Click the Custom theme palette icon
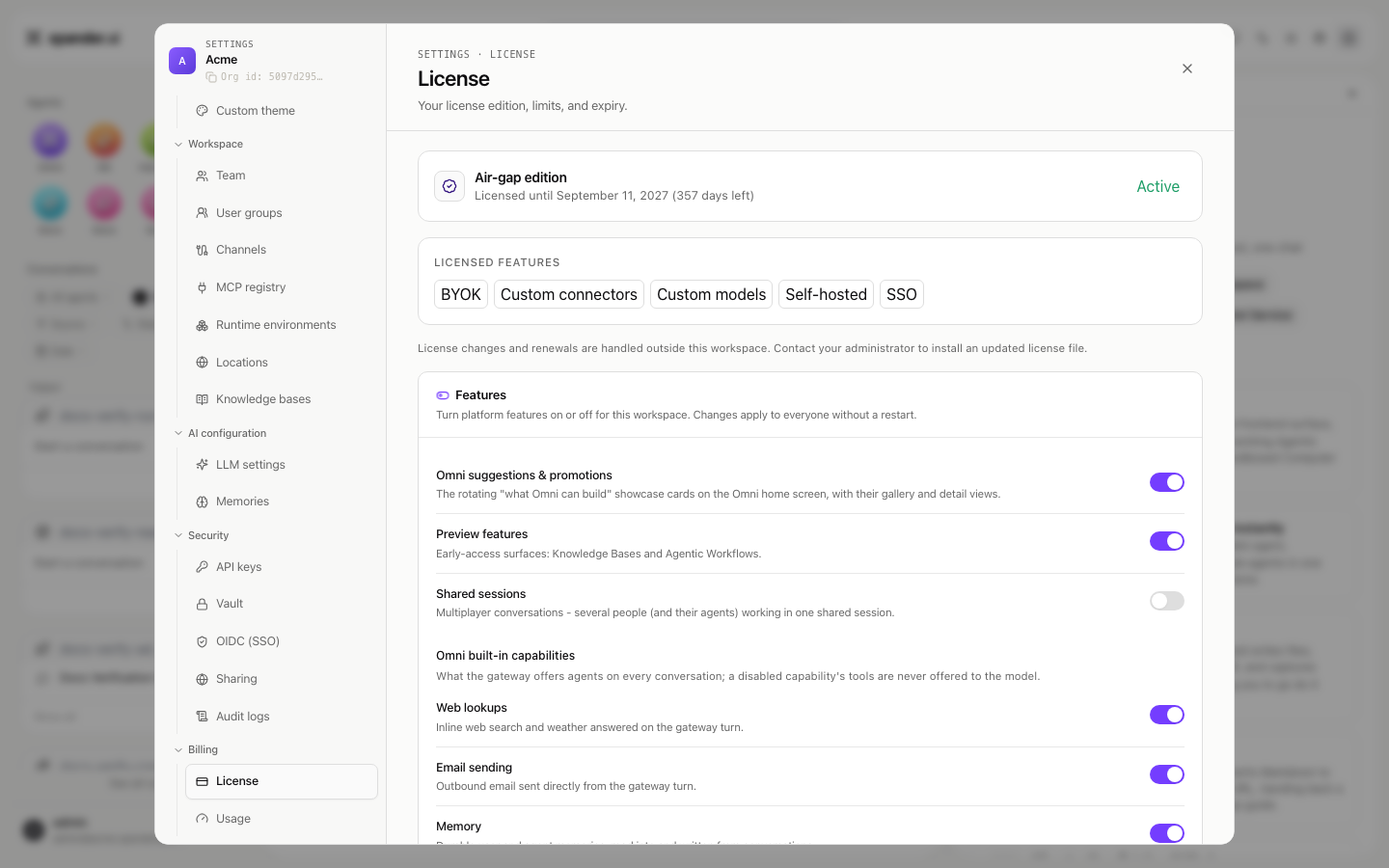The height and width of the screenshot is (868, 1389). (202, 111)
